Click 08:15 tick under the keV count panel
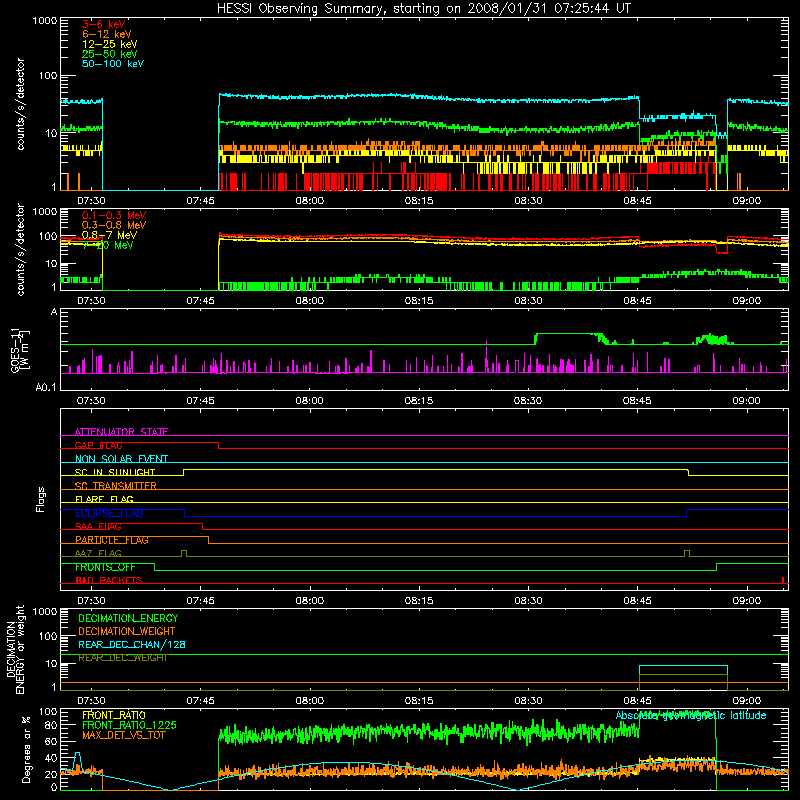This screenshot has width=800, height=800. (x=419, y=201)
